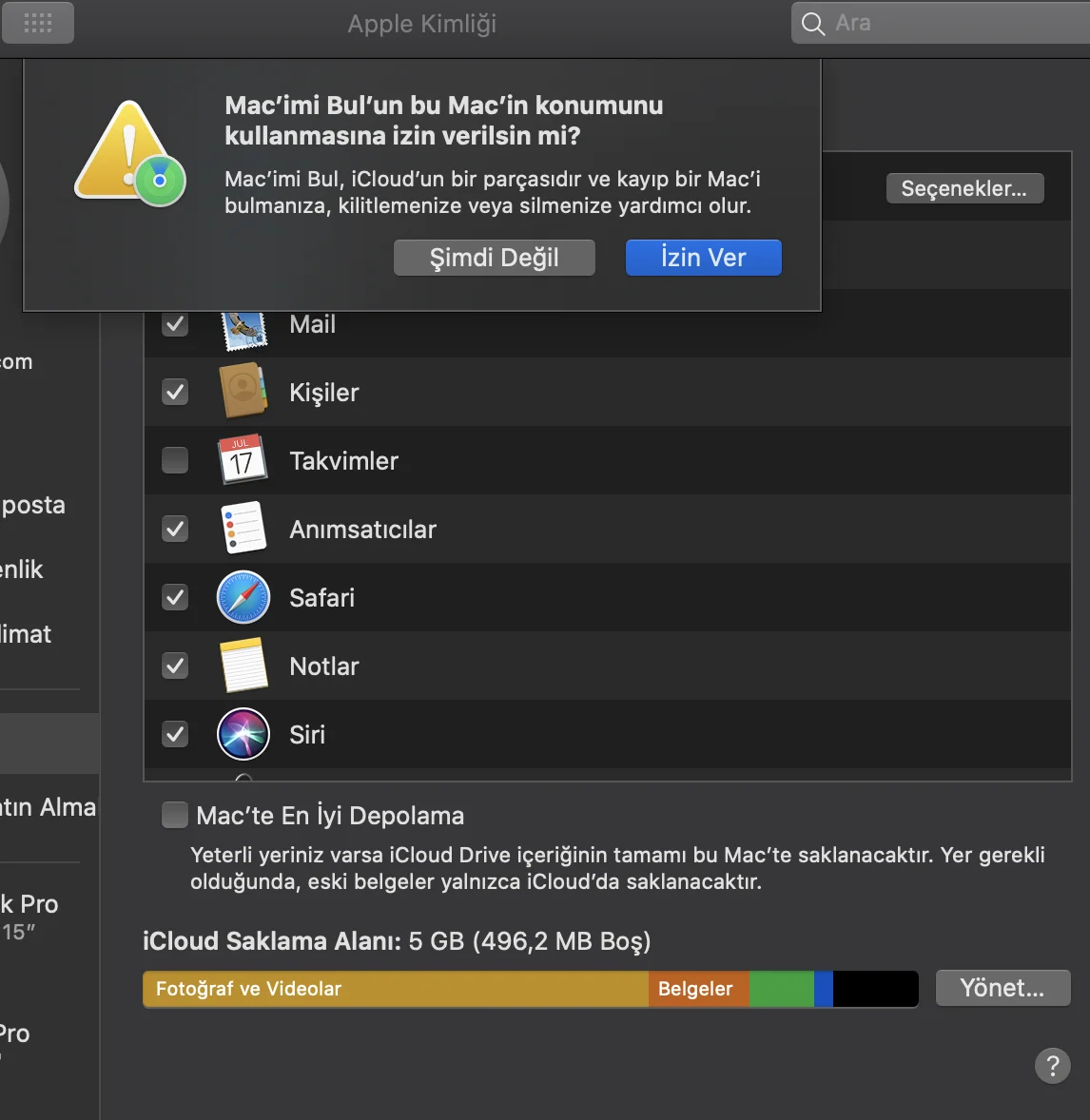Click the Kişiler contacts book icon
Screen dimensions: 1090x1120
[243, 392]
